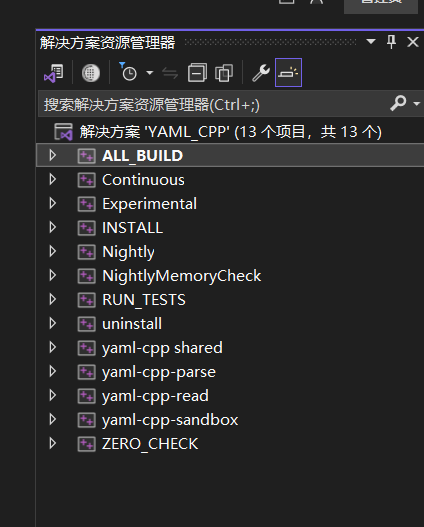Expand the Experimental project
Screen dimensions: 424x527
tap(52, 203)
